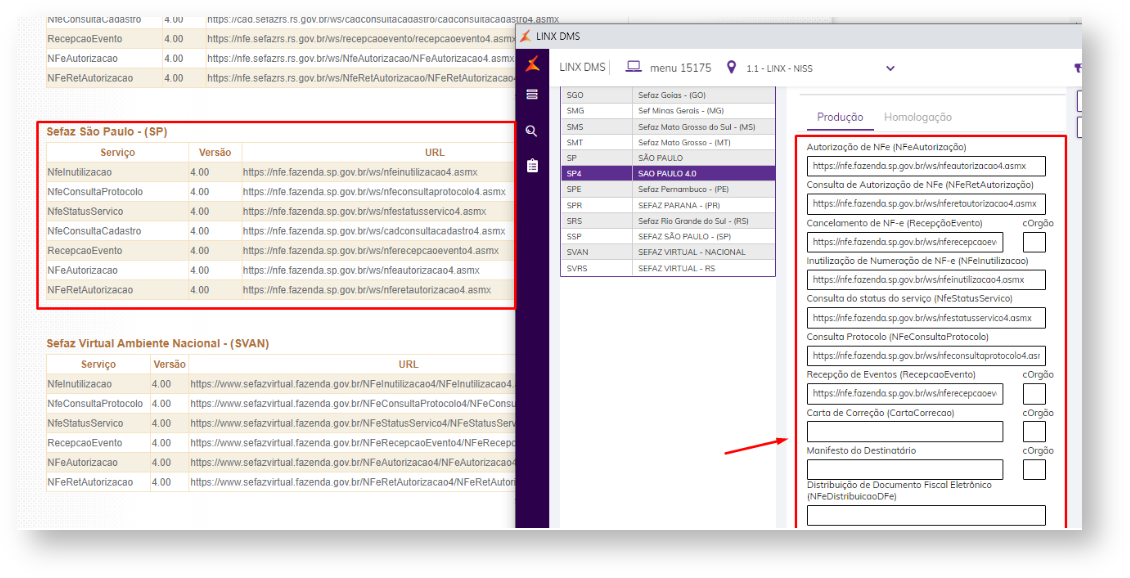Click SVAN NfeStatusServico URL in the document

coord(352,423)
